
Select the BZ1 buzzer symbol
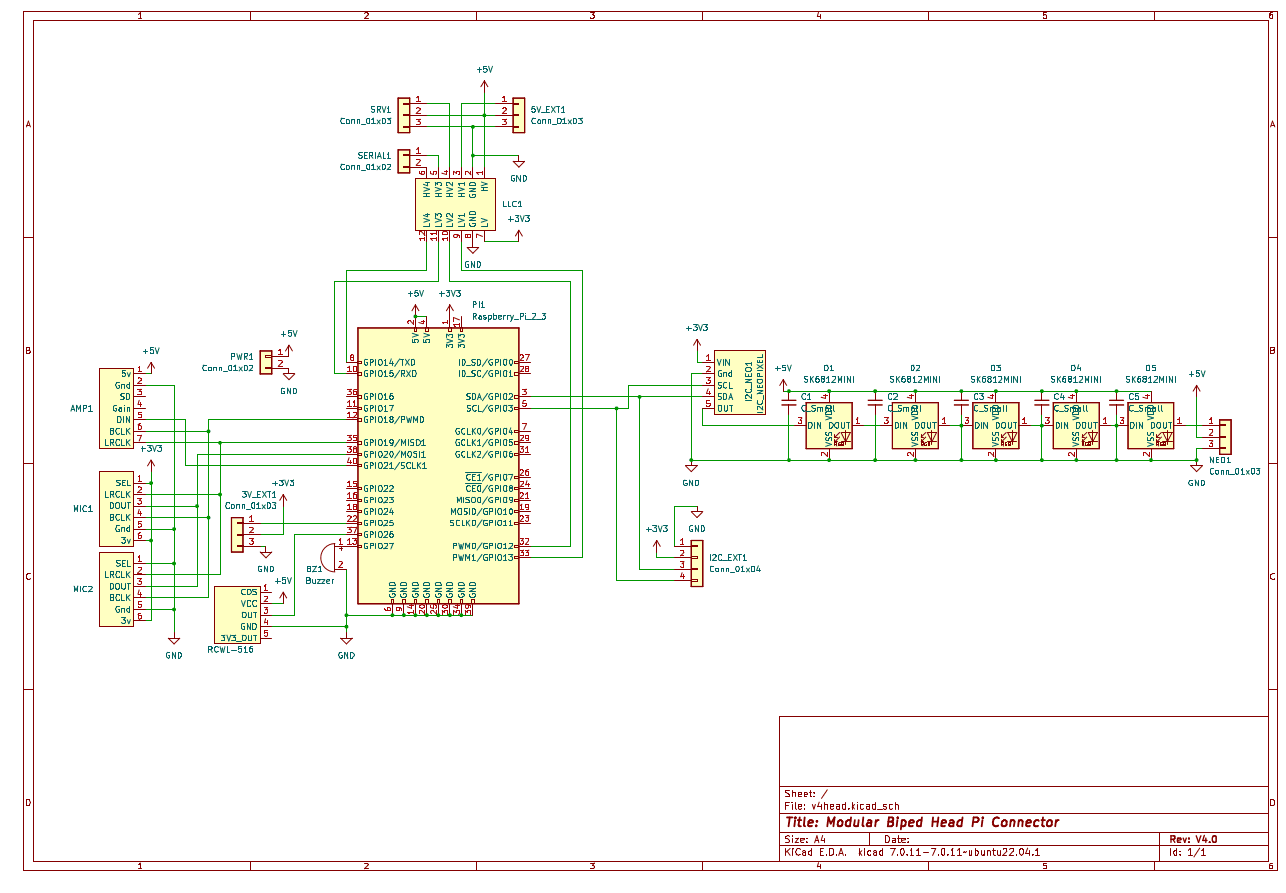point(329,557)
